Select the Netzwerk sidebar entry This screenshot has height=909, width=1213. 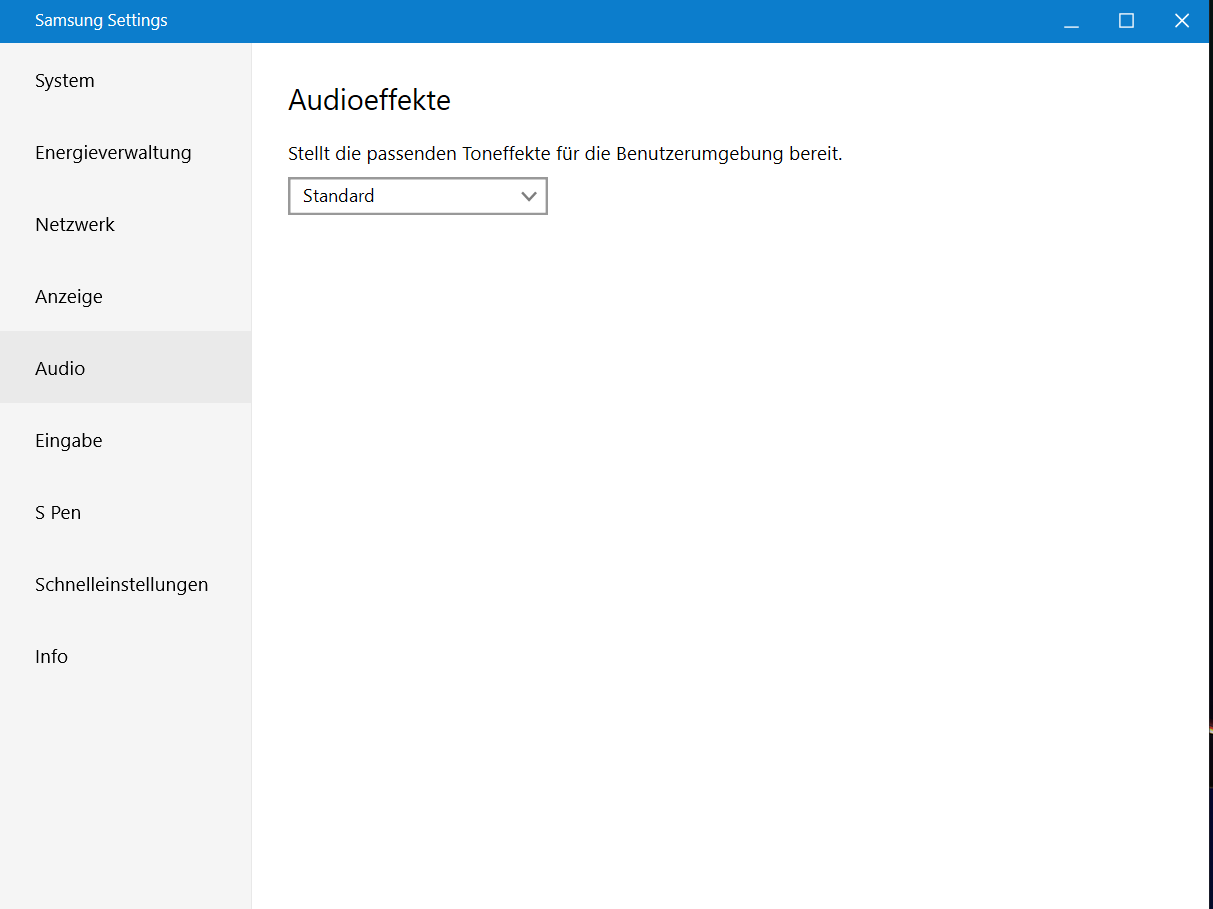[x=75, y=225]
